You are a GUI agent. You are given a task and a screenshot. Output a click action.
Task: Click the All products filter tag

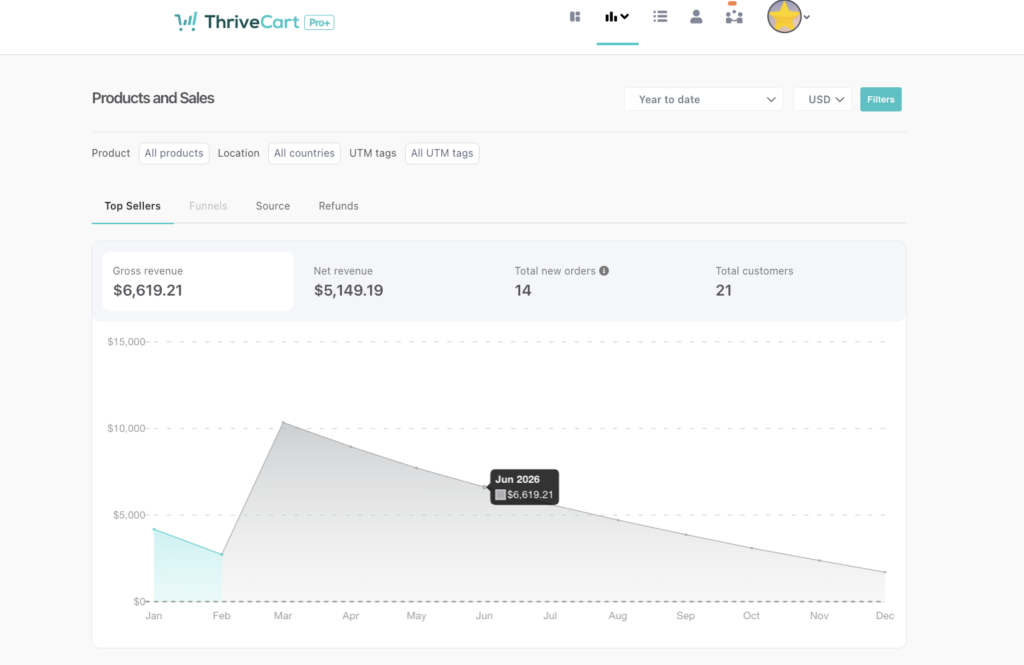173,153
